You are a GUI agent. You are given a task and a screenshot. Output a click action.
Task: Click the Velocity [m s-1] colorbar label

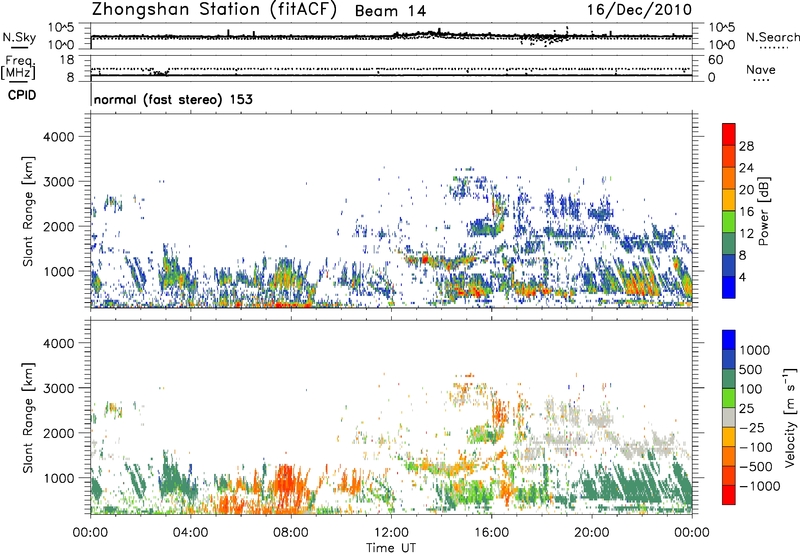(790, 417)
